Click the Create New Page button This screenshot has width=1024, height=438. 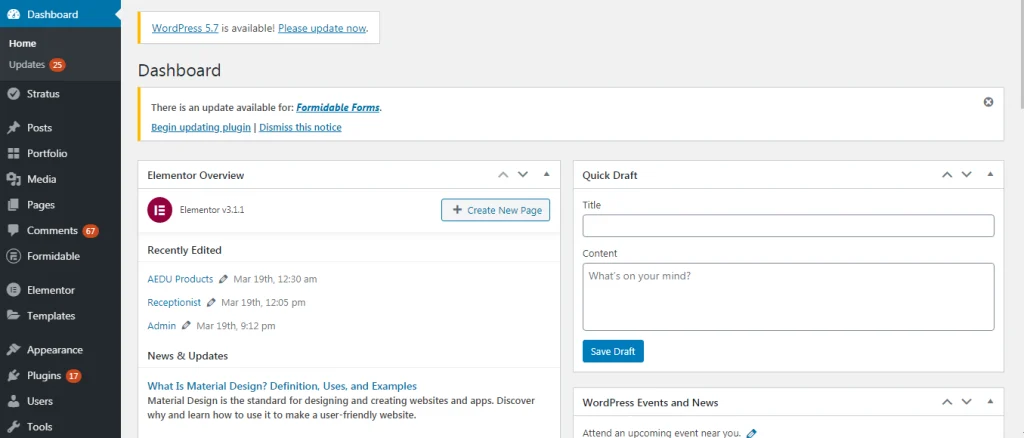coord(496,210)
